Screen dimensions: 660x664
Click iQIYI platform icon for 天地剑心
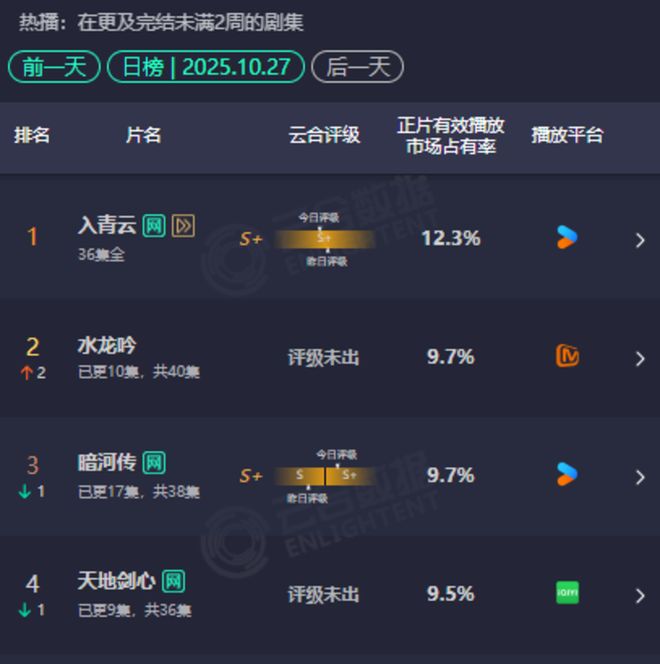click(x=568, y=593)
